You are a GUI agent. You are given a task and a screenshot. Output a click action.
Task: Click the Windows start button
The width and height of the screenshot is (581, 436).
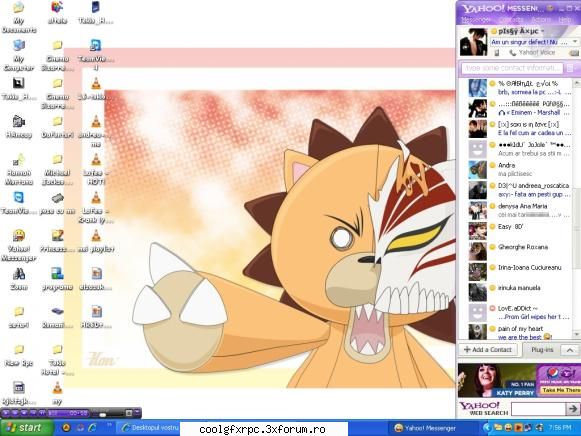pos(26,428)
